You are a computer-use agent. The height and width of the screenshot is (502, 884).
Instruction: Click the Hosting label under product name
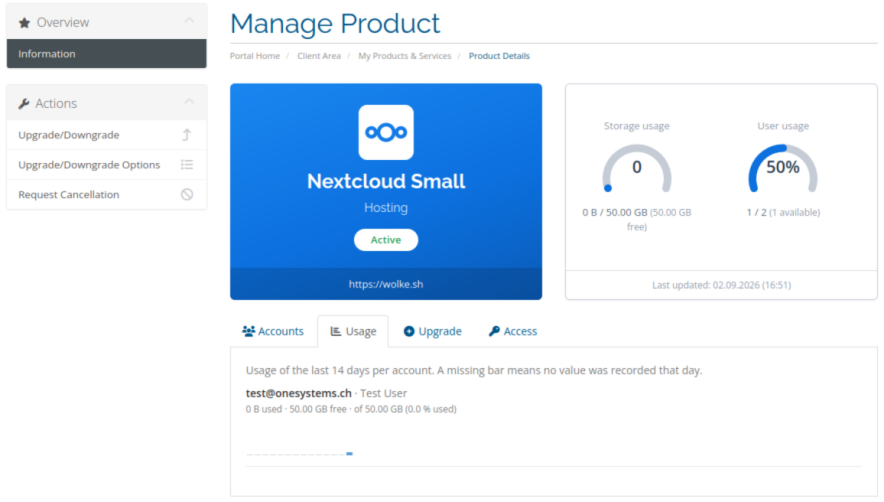pyautogui.click(x=386, y=208)
